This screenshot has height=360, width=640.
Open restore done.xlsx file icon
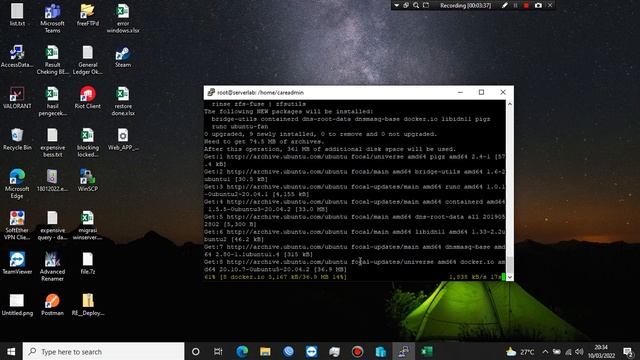(123, 101)
